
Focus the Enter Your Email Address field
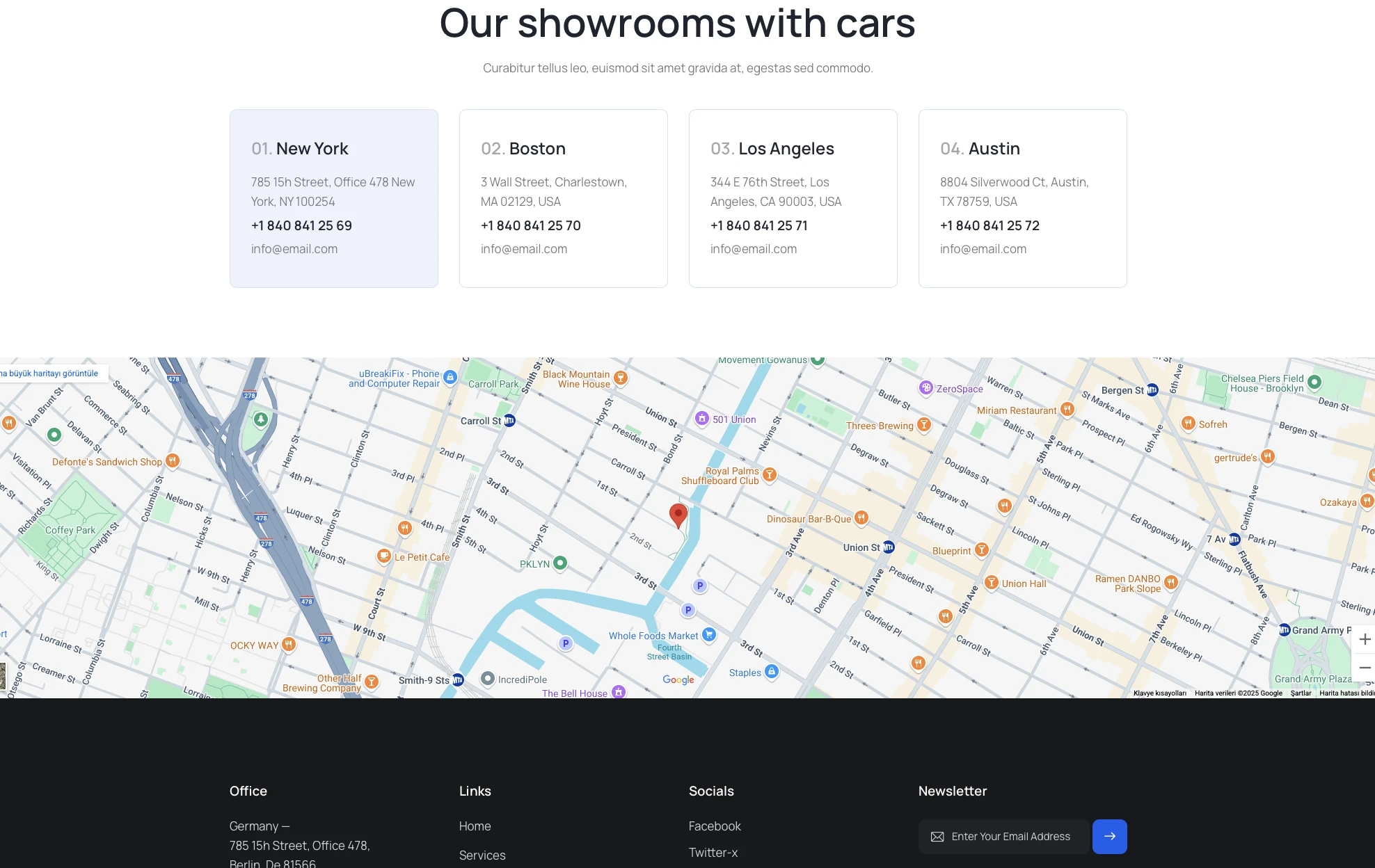coord(1010,836)
